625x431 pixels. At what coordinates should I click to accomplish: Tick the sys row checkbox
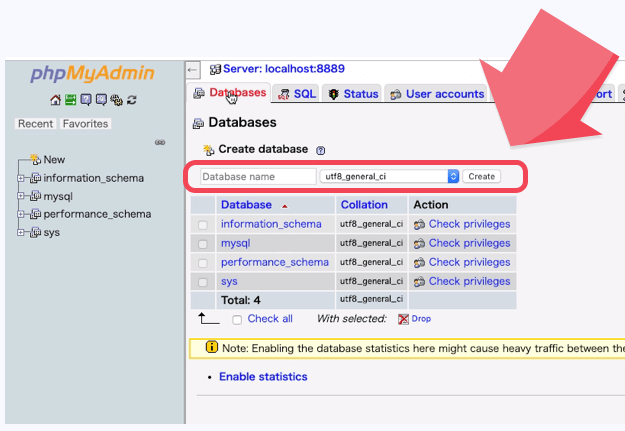[x=202, y=282]
